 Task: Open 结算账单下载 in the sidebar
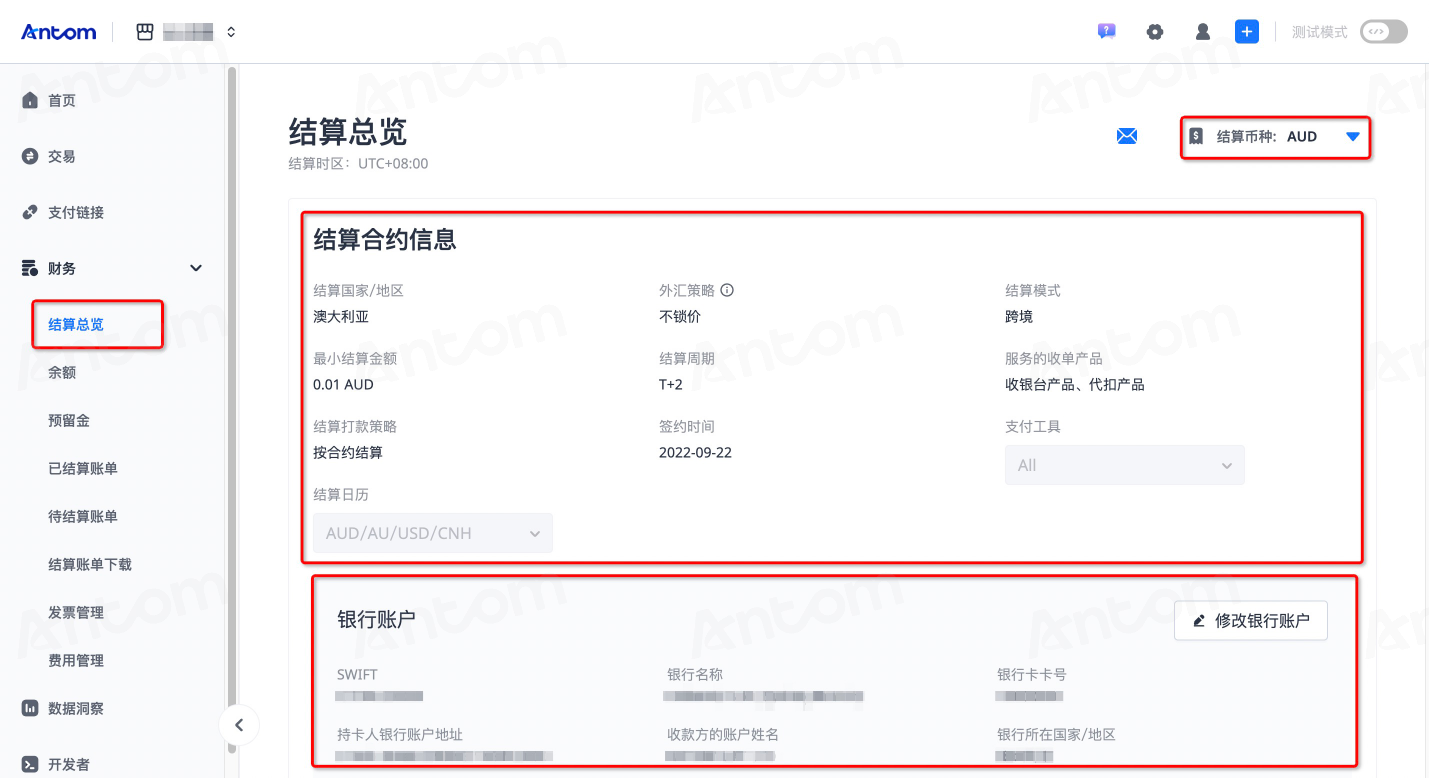90,564
